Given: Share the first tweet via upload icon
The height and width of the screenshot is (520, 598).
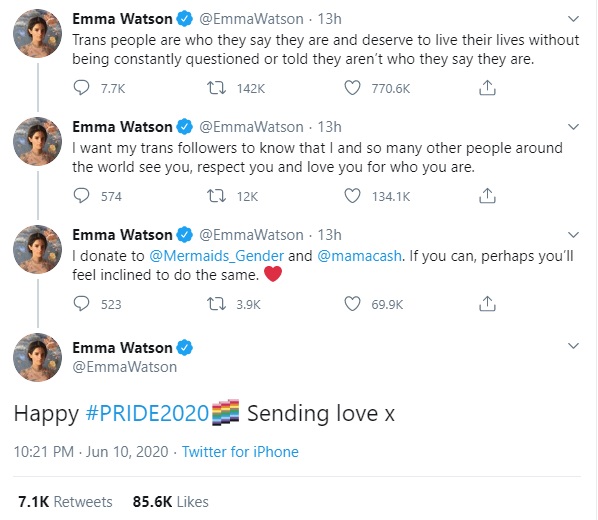Looking at the screenshot, I should [x=487, y=88].
